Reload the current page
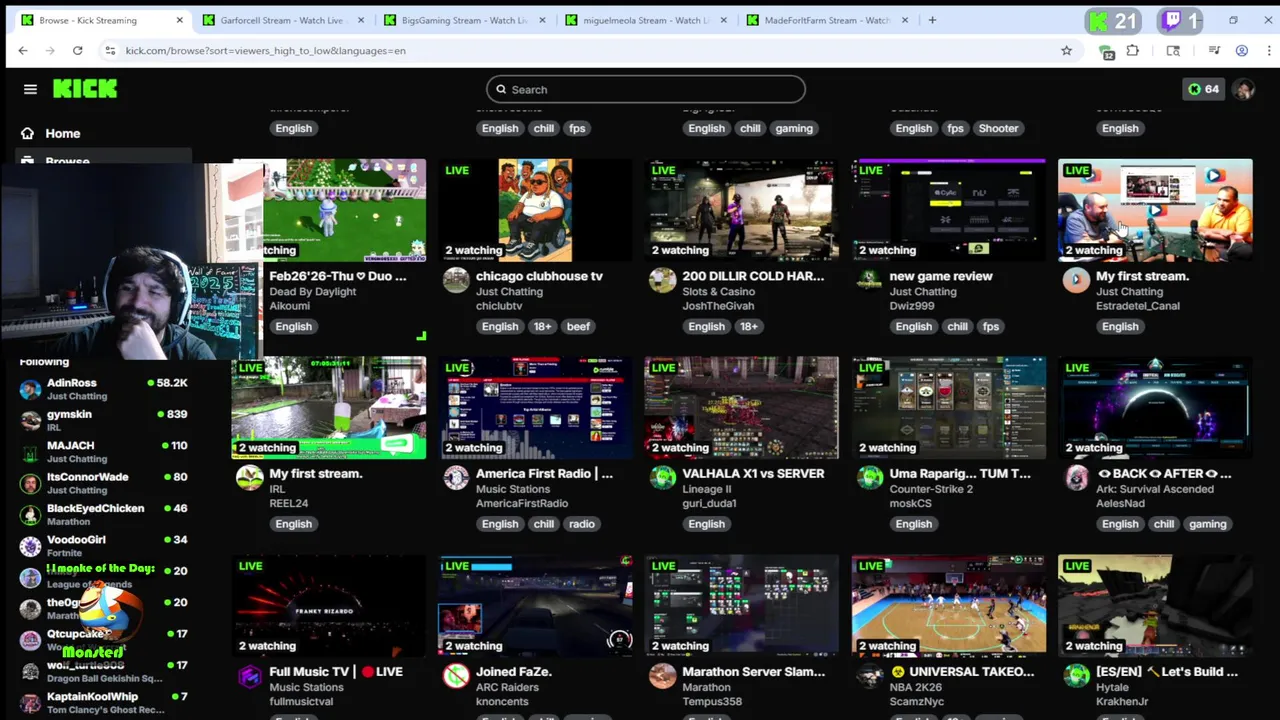The width and height of the screenshot is (1280, 720). pyautogui.click(x=77, y=50)
